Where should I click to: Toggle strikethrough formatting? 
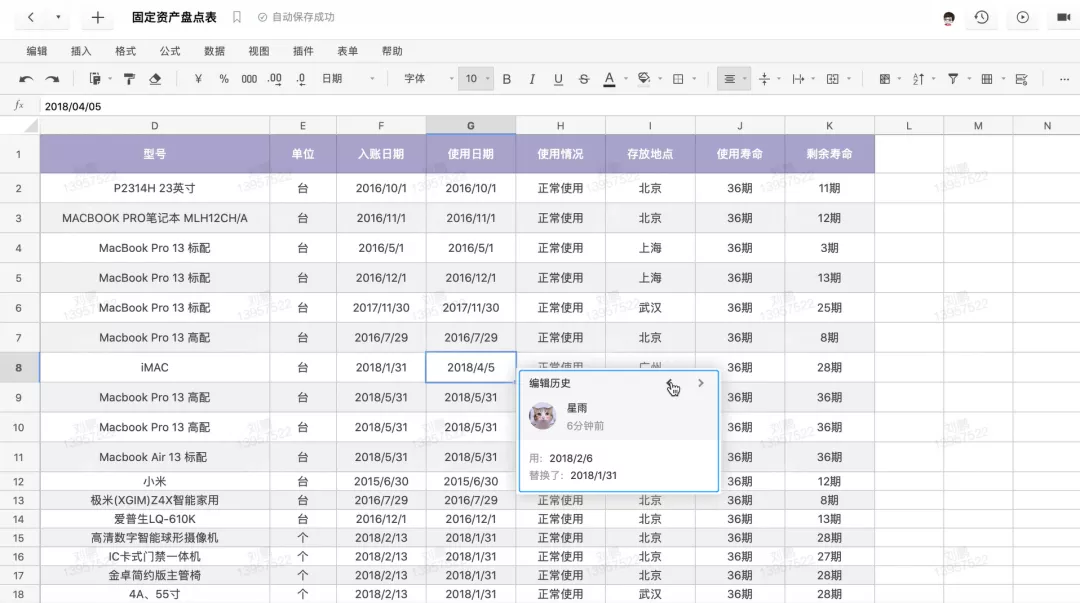tap(584, 79)
